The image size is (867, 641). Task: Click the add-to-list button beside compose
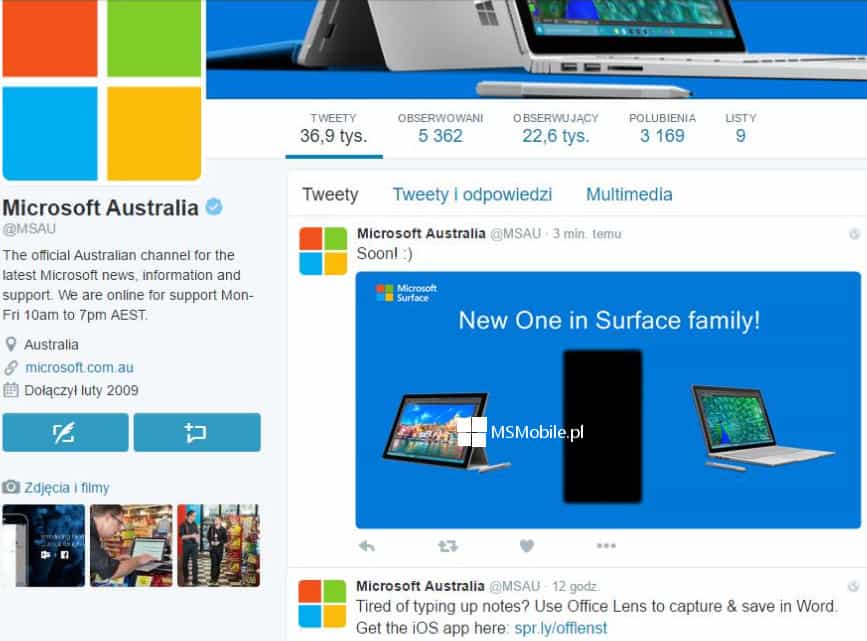(x=197, y=432)
